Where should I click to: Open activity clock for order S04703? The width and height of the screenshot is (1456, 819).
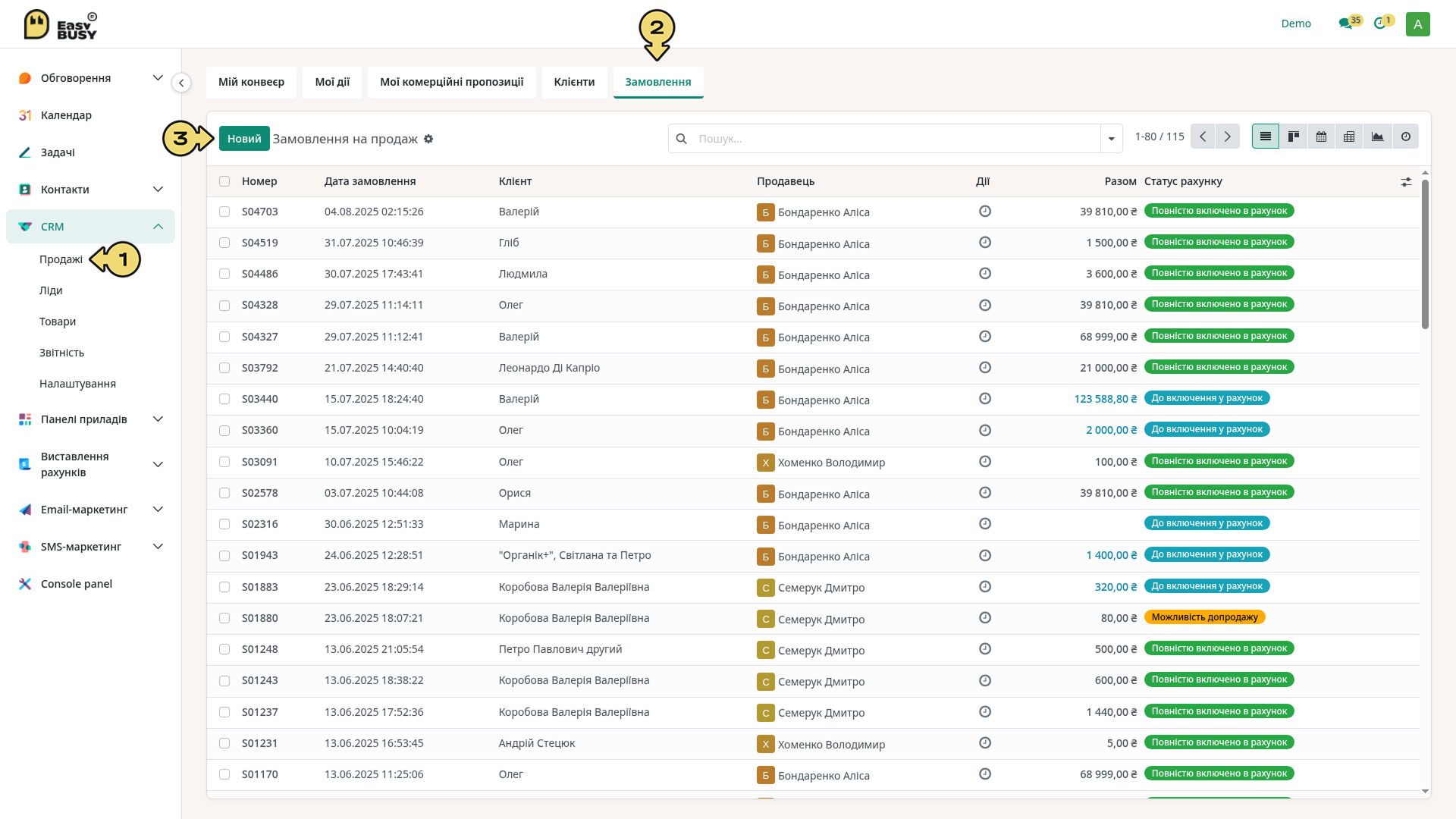[x=985, y=212]
